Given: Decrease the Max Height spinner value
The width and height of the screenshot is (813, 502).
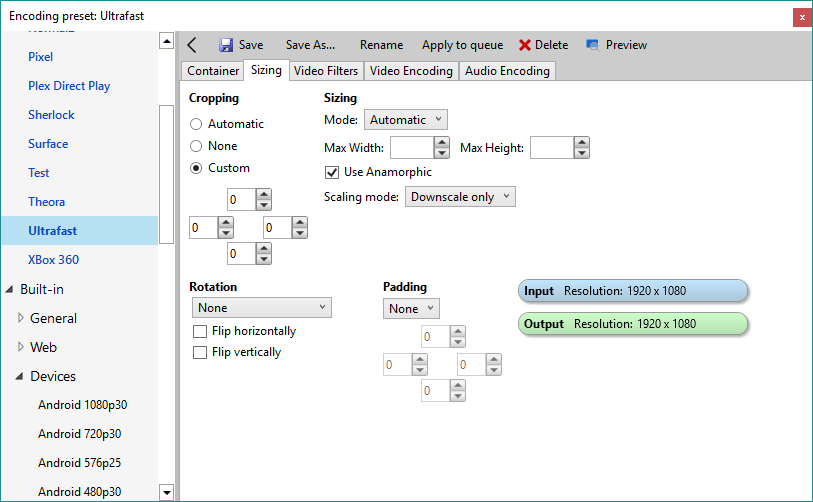Looking at the screenshot, I should tap(581, 153).
